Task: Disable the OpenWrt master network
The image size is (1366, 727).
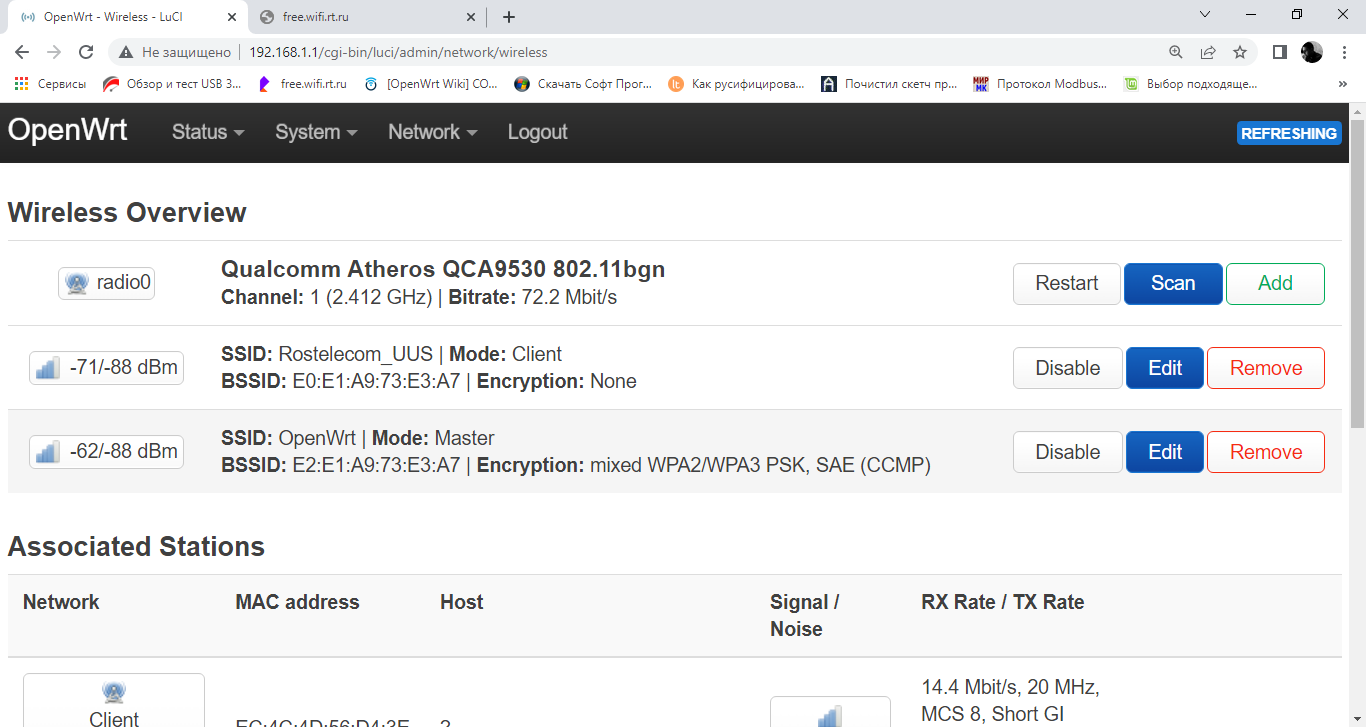Action: (1067, 452)
